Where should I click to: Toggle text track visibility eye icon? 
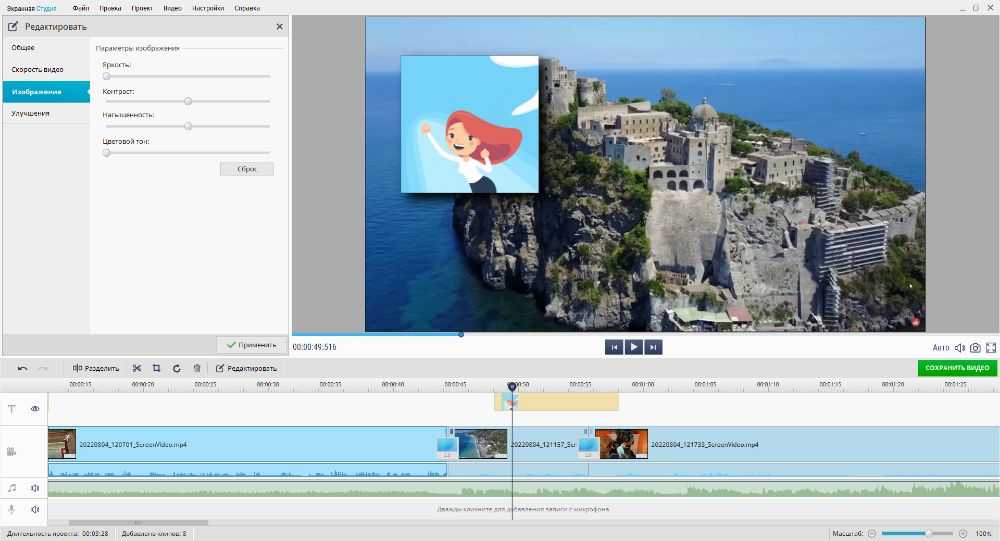pyautogui.click(x=35, y=409)
